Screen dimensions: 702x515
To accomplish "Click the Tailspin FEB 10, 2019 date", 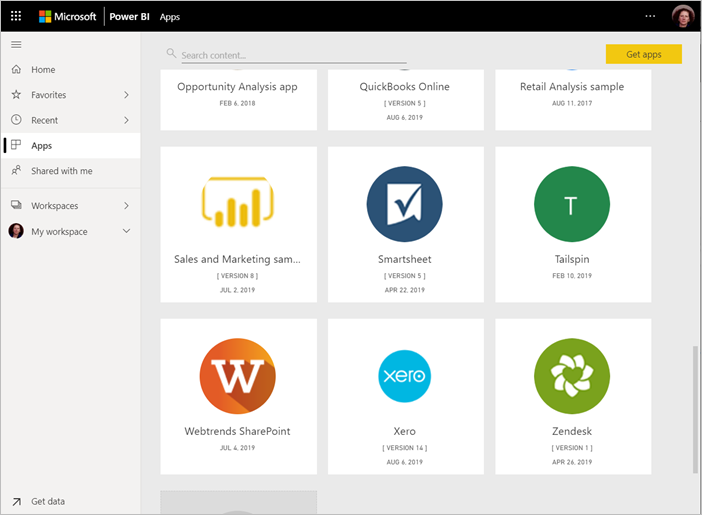I will pyautogui.click(x=572, y=276).
